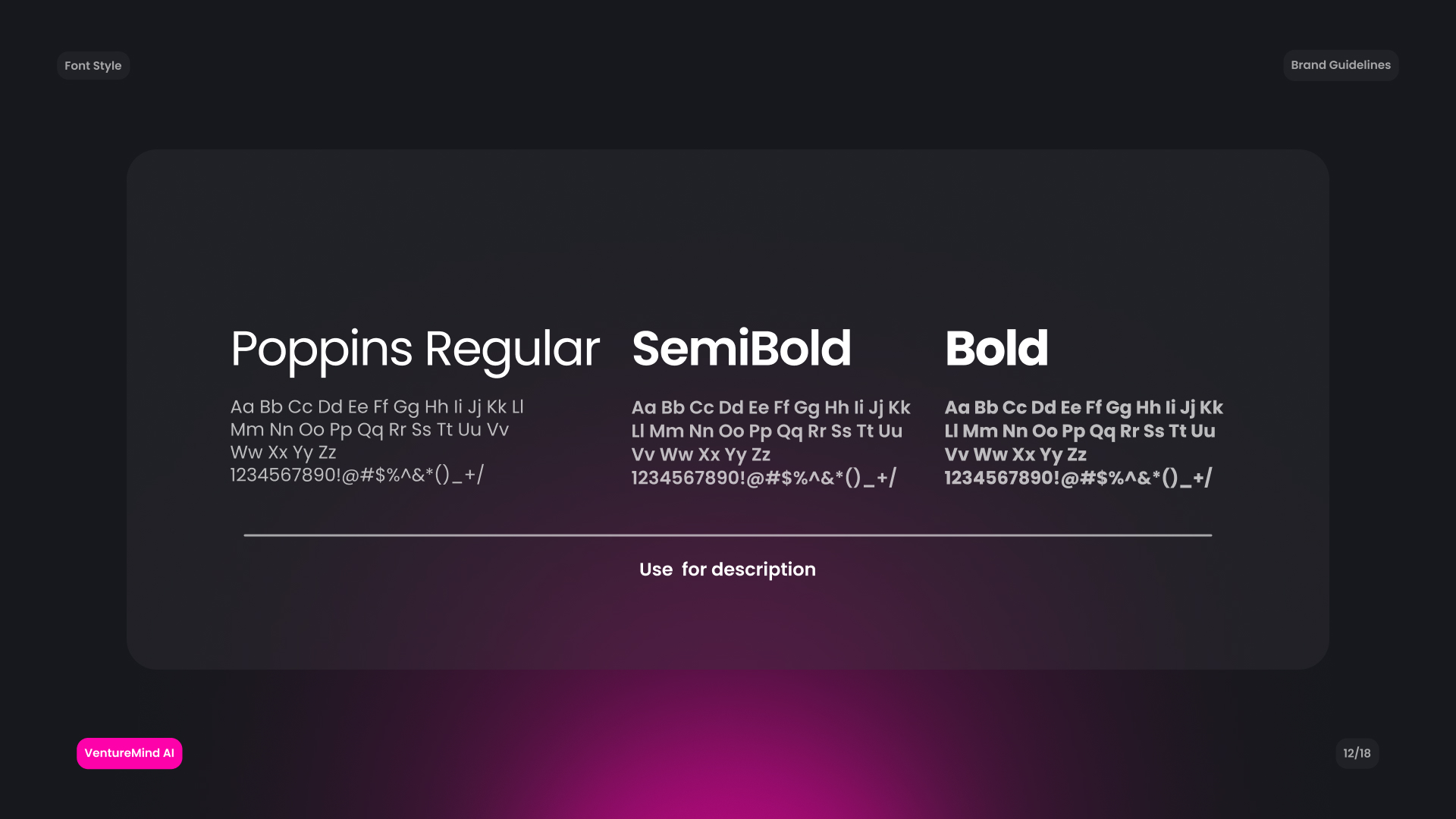Select the pink VentureMind AI badge
This screenshot has width=1456, height=819.
pyautogui.click(x=129, y=753)
